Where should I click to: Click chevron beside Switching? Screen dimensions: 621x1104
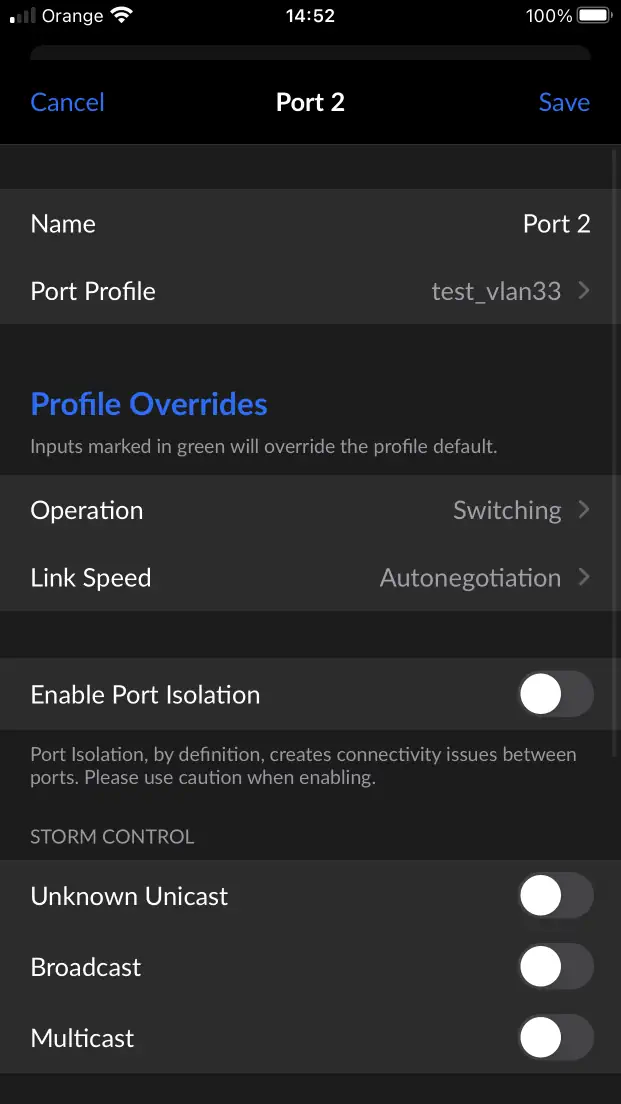(584, 510)
